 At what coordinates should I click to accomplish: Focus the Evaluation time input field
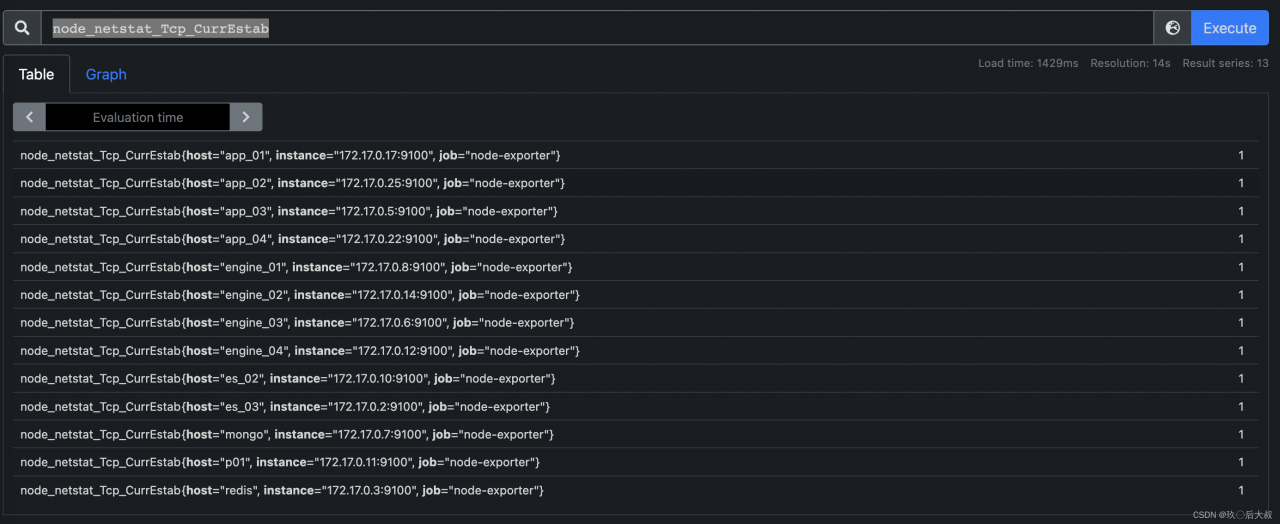(138, 117)
